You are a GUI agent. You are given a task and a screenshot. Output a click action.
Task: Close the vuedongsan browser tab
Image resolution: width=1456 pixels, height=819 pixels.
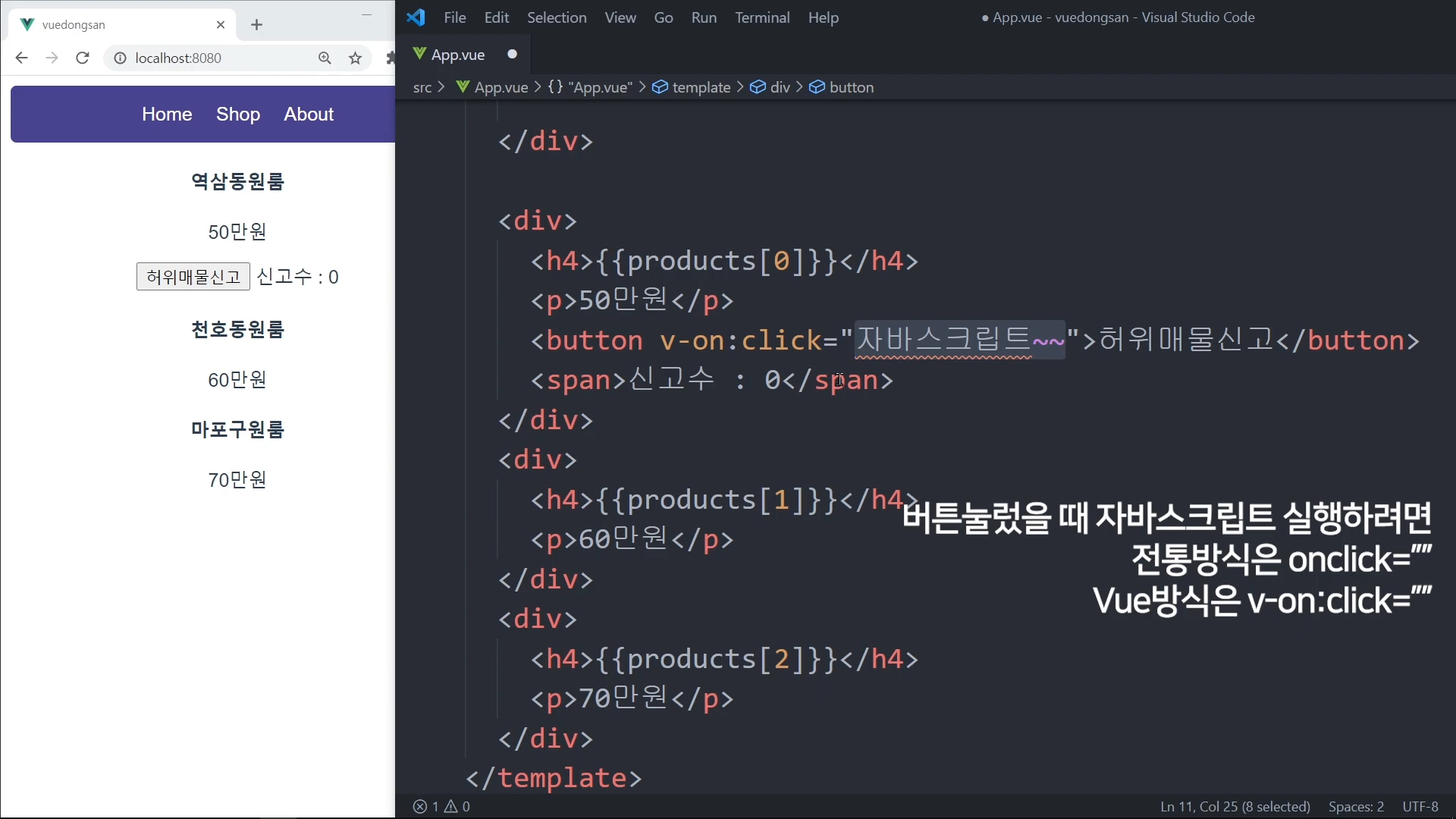(x=221, y=25)
